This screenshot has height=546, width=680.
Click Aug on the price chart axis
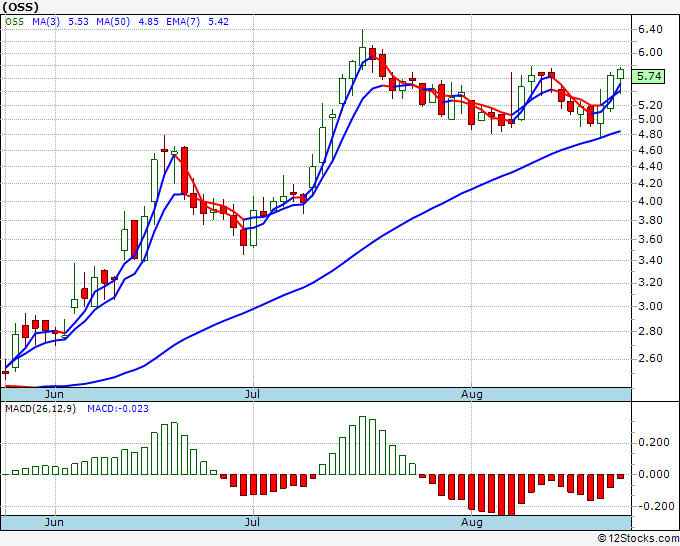[x=471, y=394]
